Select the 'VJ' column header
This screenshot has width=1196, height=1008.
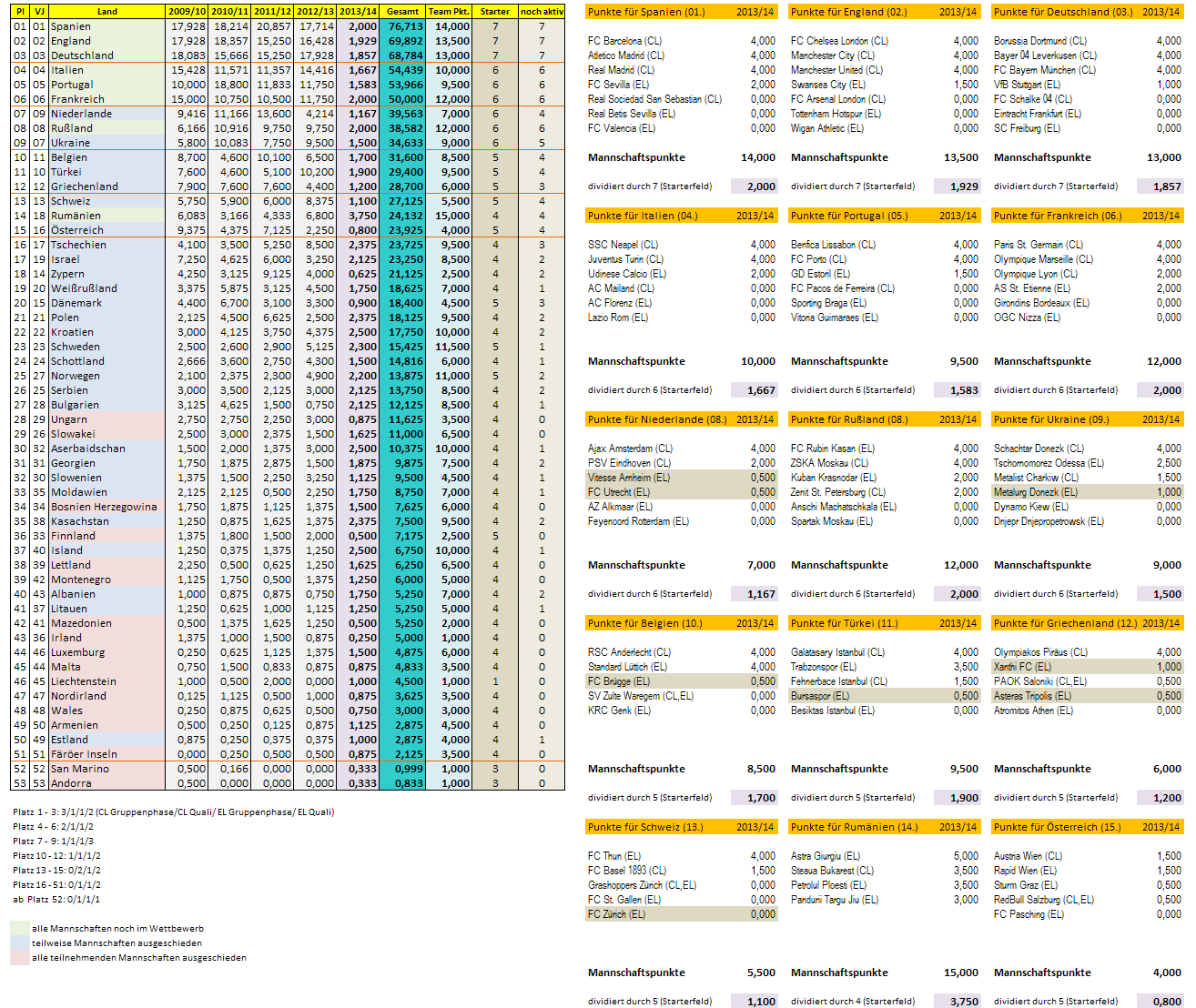[39, 12]
